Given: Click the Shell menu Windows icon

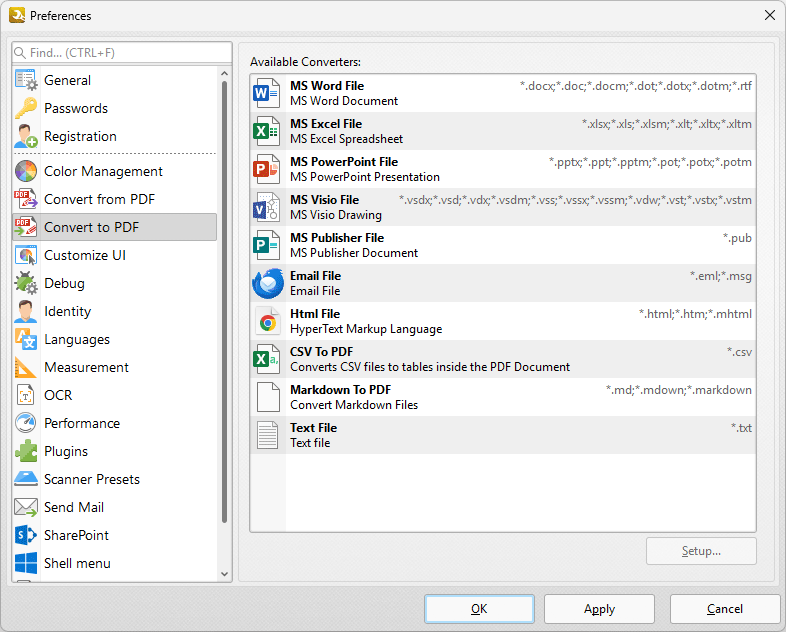Looking at the screenshot, I should (x=26, y=563).
